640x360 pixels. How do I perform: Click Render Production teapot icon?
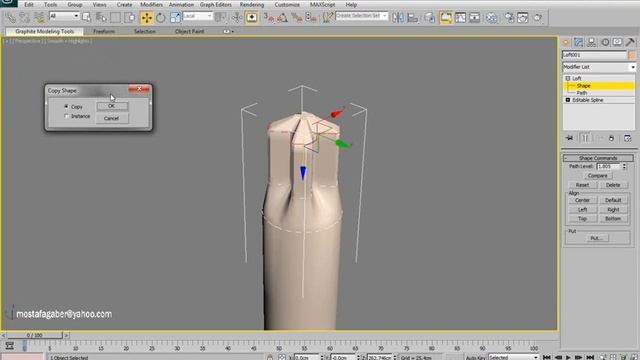tap(538, 18)
